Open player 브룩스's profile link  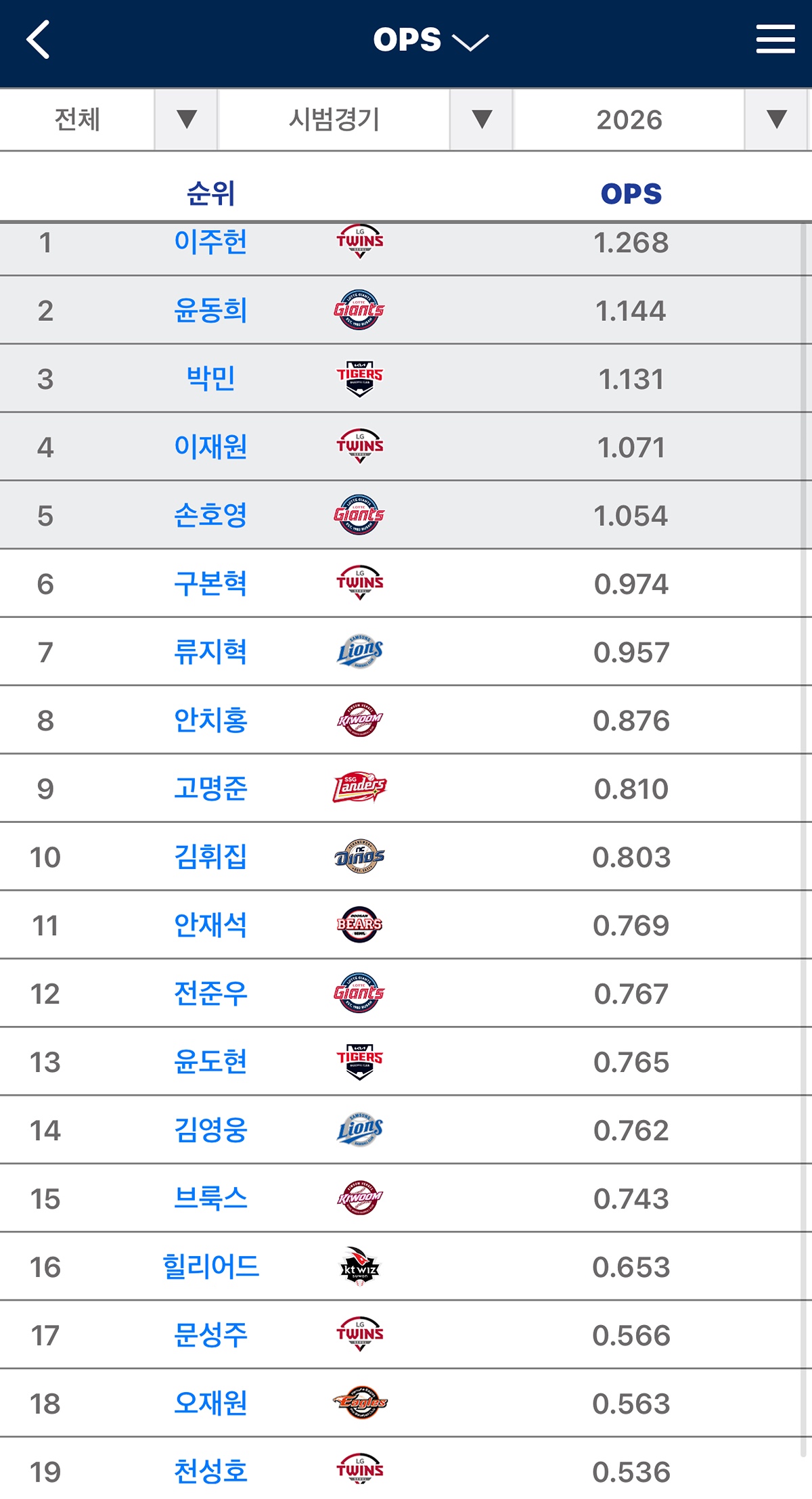point(210,1199)
